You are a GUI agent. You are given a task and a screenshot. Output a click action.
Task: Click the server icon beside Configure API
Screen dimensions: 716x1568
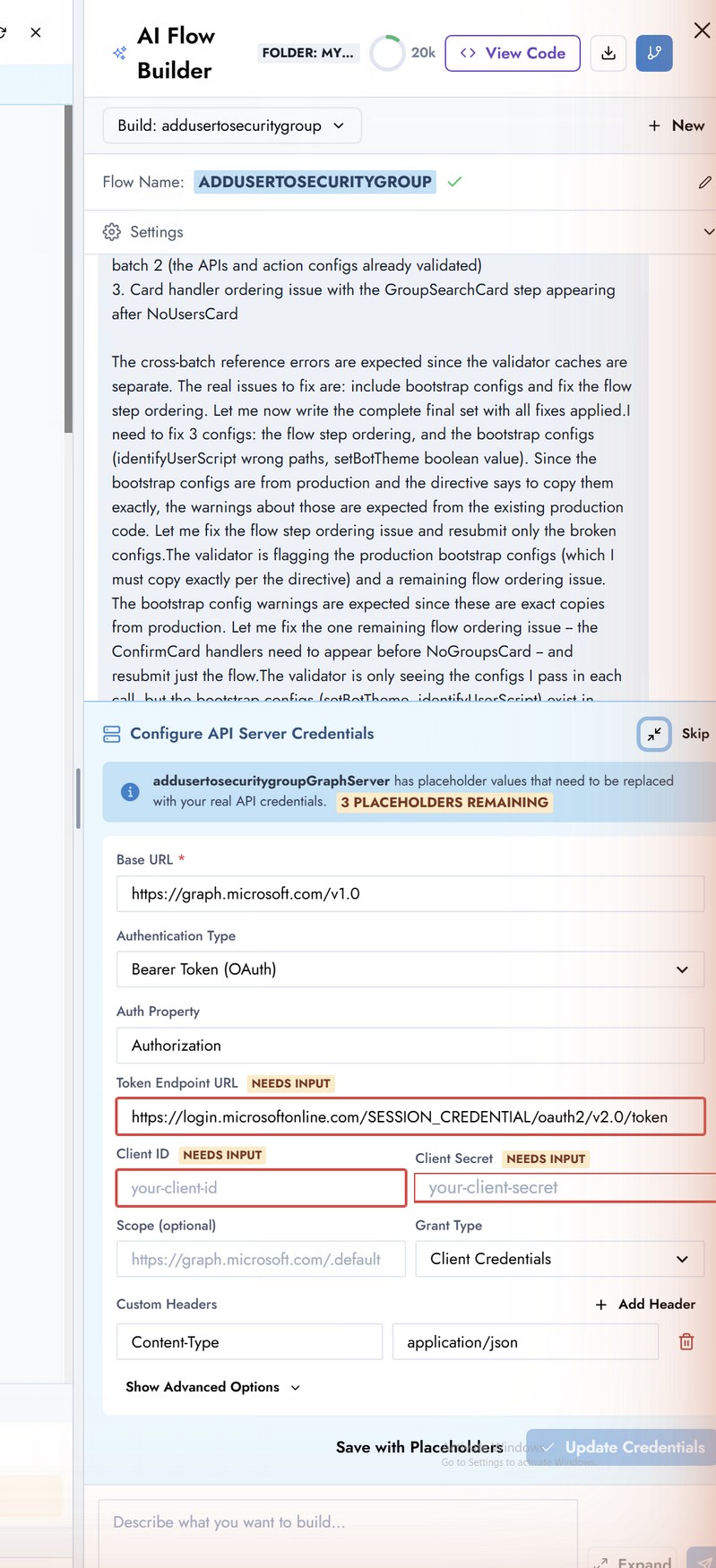pos(111,734)
